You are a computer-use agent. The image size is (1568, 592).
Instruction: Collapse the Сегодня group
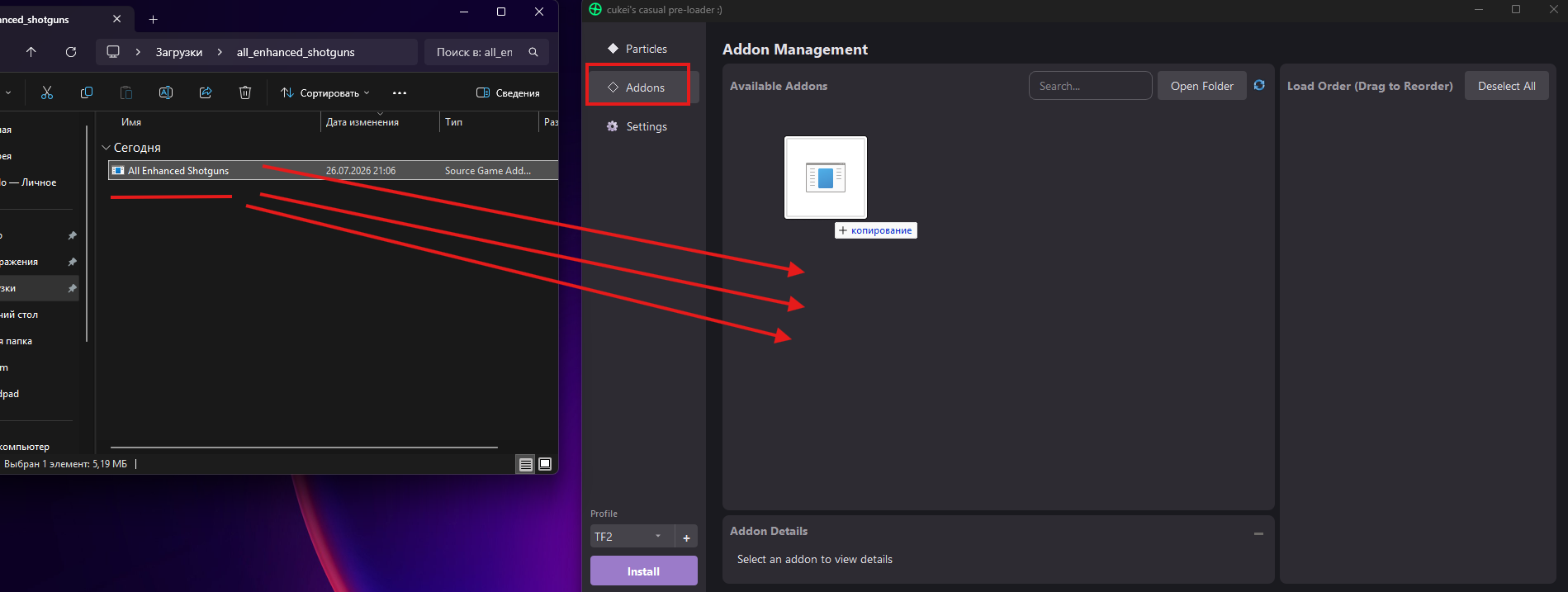coord(106,148)
